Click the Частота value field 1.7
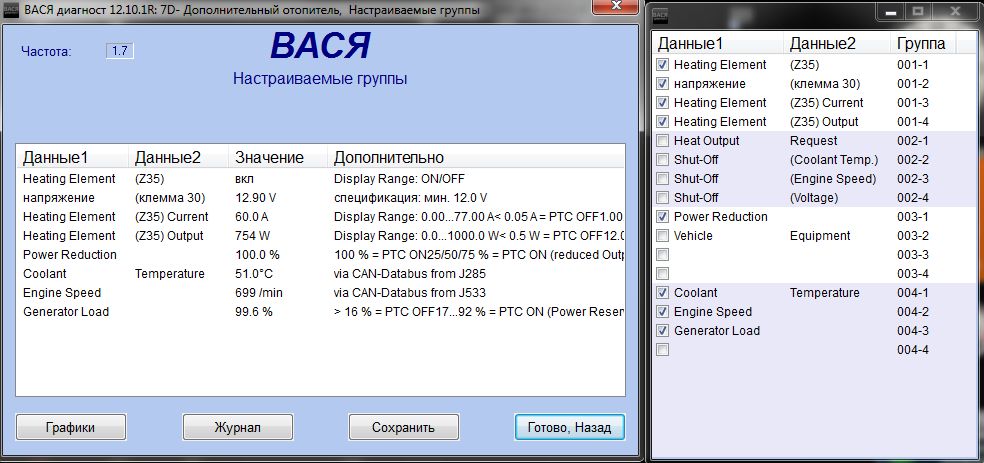The width and height of the screenshot is (984, 463). coord(120,51)
